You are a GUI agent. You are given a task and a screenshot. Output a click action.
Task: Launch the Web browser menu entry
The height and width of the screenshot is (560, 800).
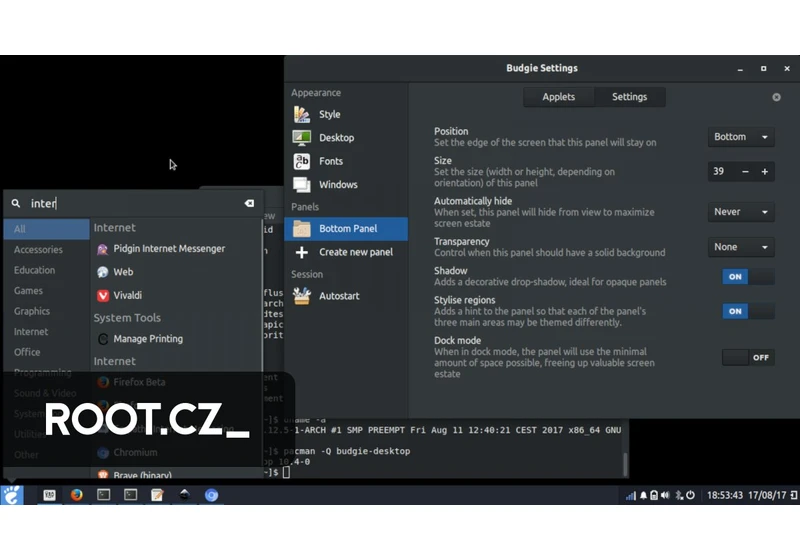click(176, 272)
